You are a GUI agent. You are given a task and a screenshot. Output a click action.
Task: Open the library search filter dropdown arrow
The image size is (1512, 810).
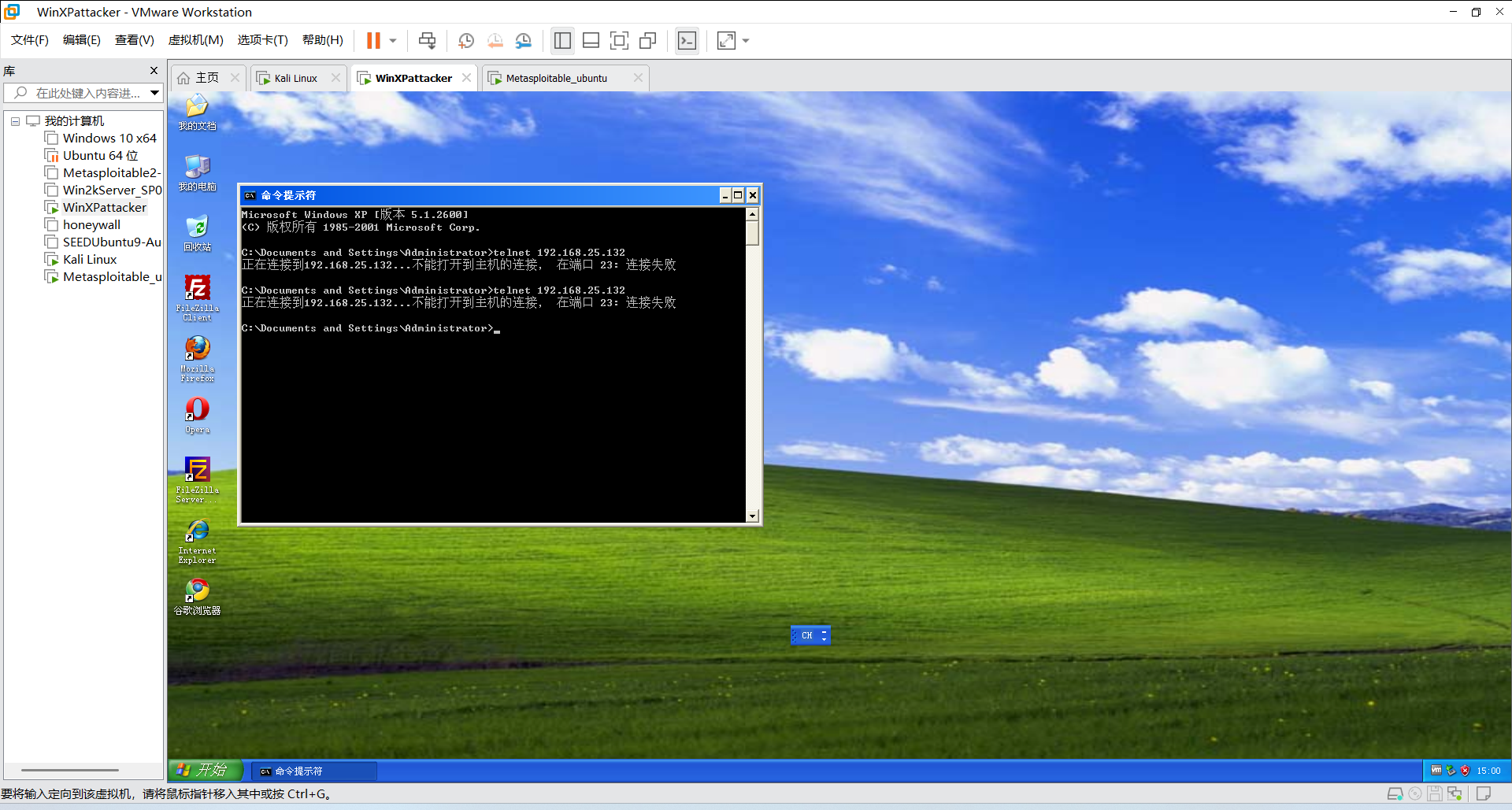(155, 93)
